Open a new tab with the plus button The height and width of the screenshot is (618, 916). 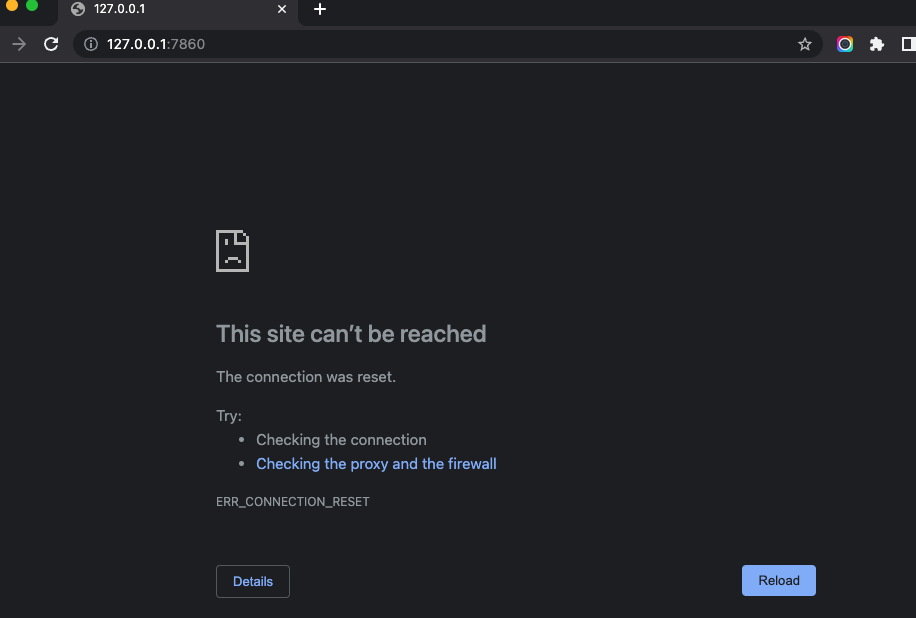coord(318,11)
